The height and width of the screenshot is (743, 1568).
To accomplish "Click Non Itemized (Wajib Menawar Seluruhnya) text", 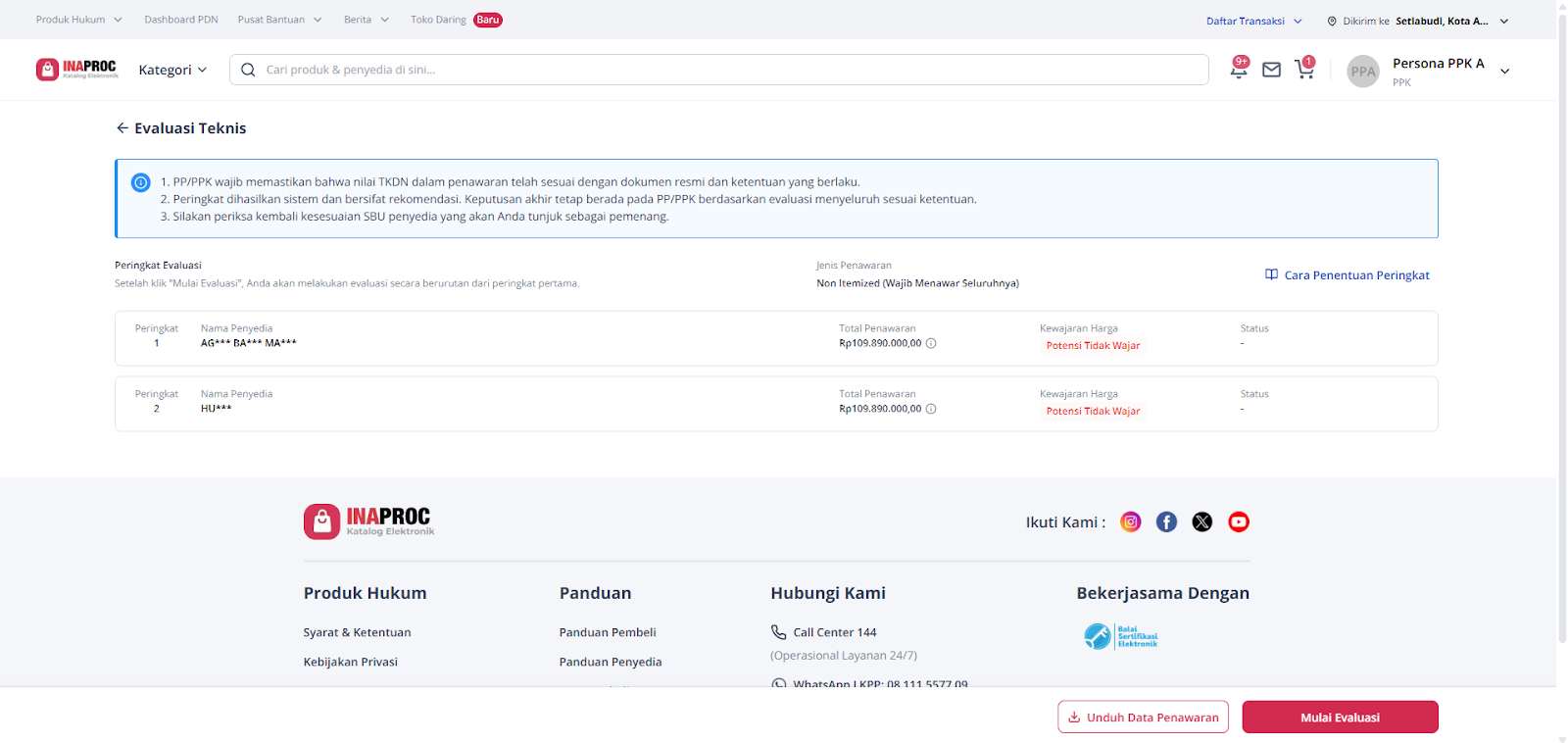I will [917, 283].
